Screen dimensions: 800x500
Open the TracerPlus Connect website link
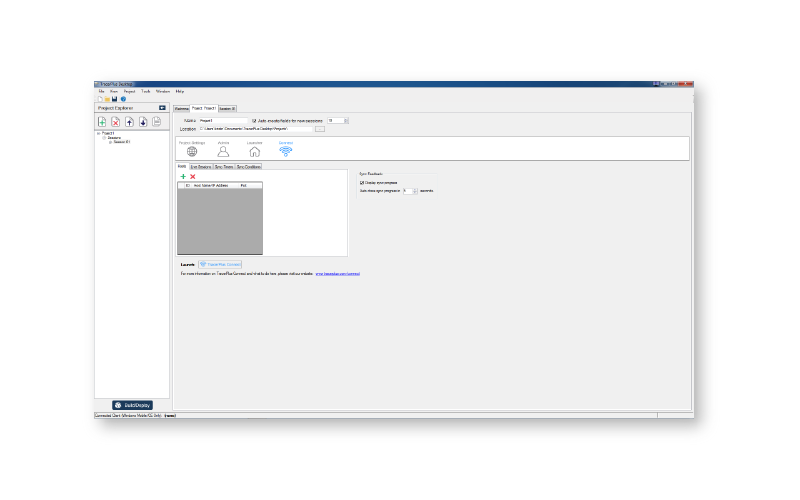[x=338, y=274]
